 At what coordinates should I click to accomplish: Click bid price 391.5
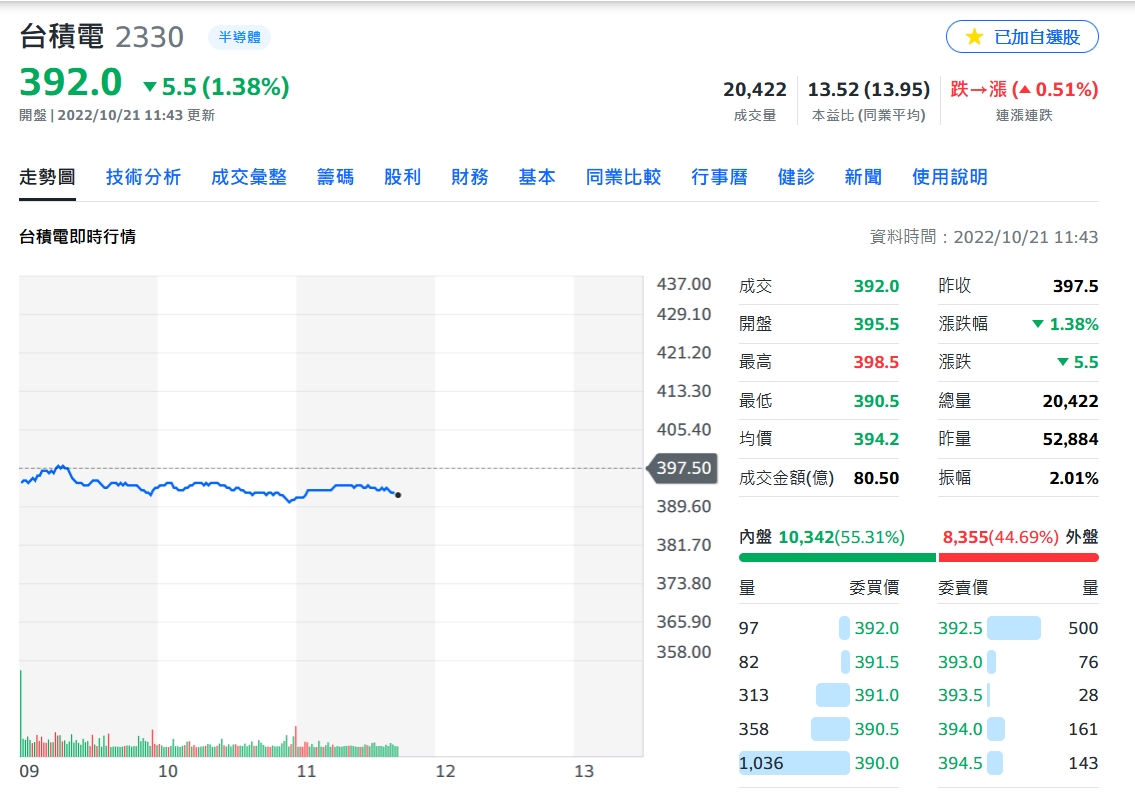click(877, 662)
